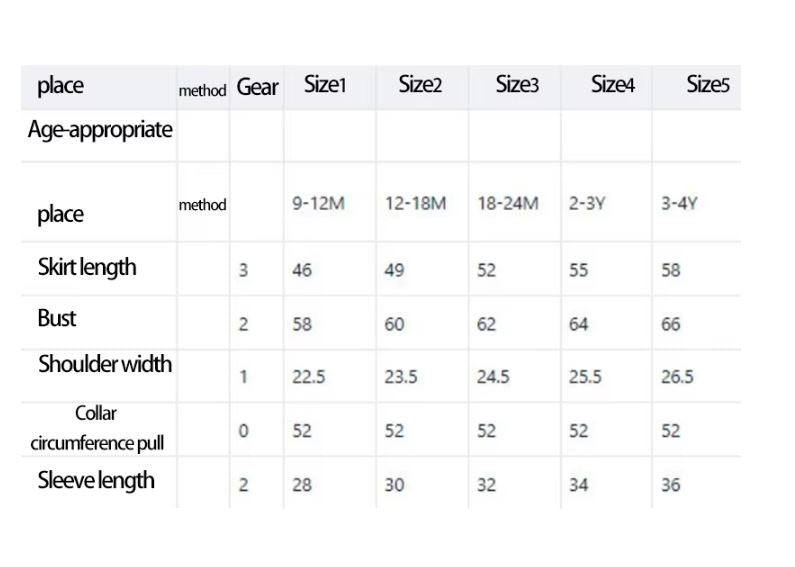Click the Age-appropriate row label
The width and height of the screenshot is (795, 567).
pyautogui.click(x=100, y=129)
